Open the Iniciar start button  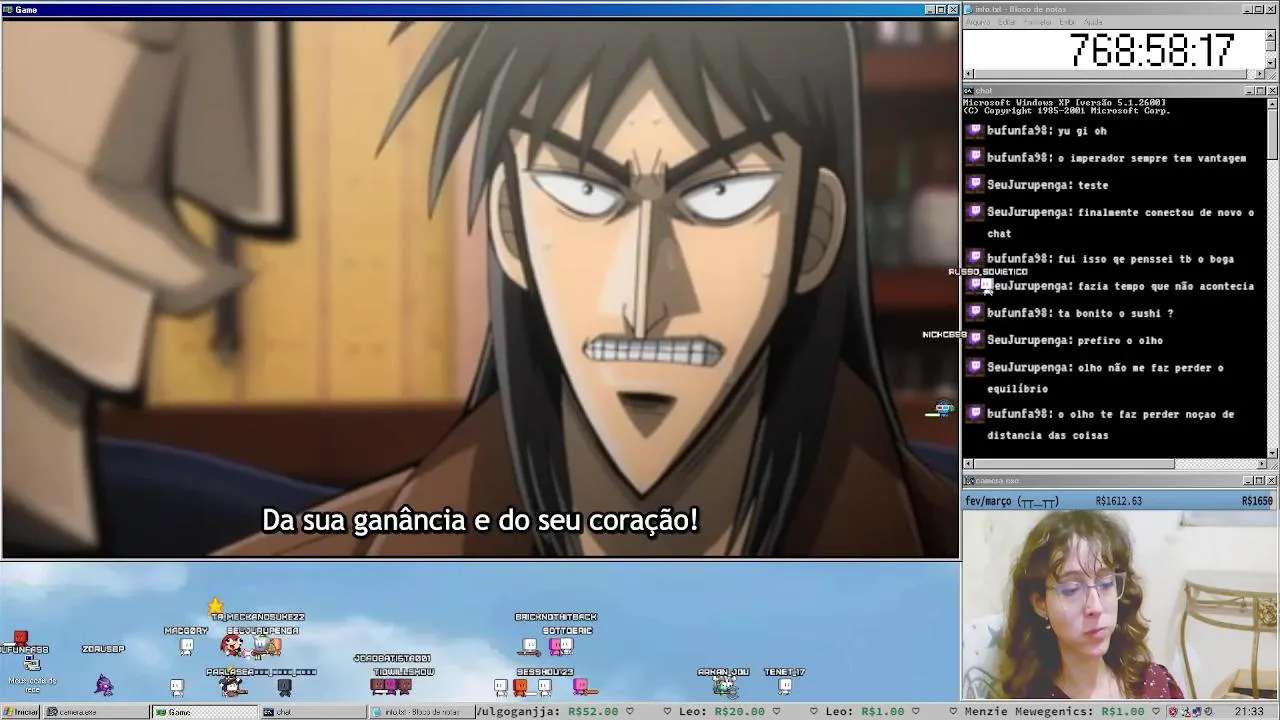click(21, 712)
